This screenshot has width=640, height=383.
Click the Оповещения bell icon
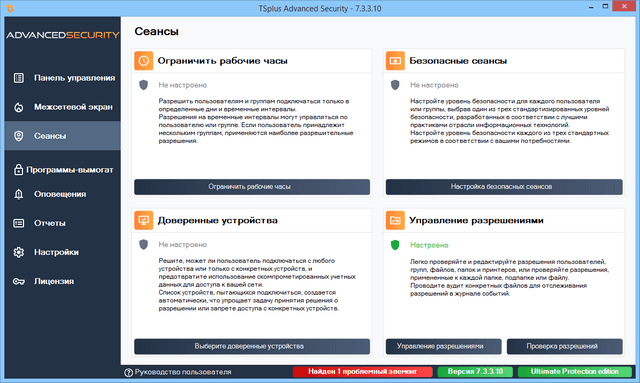(x=18, y=194)
